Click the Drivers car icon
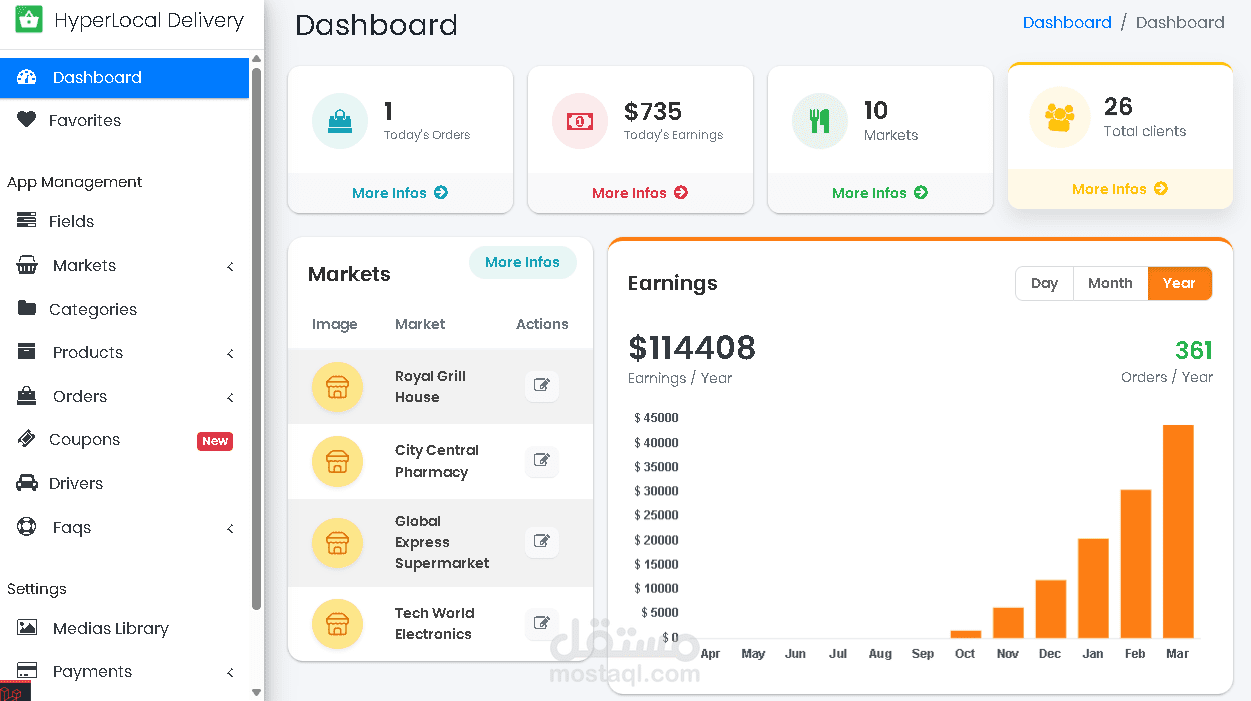This screenshot has height=701, width=1251. pyautogui.click(x=27, y=483)
